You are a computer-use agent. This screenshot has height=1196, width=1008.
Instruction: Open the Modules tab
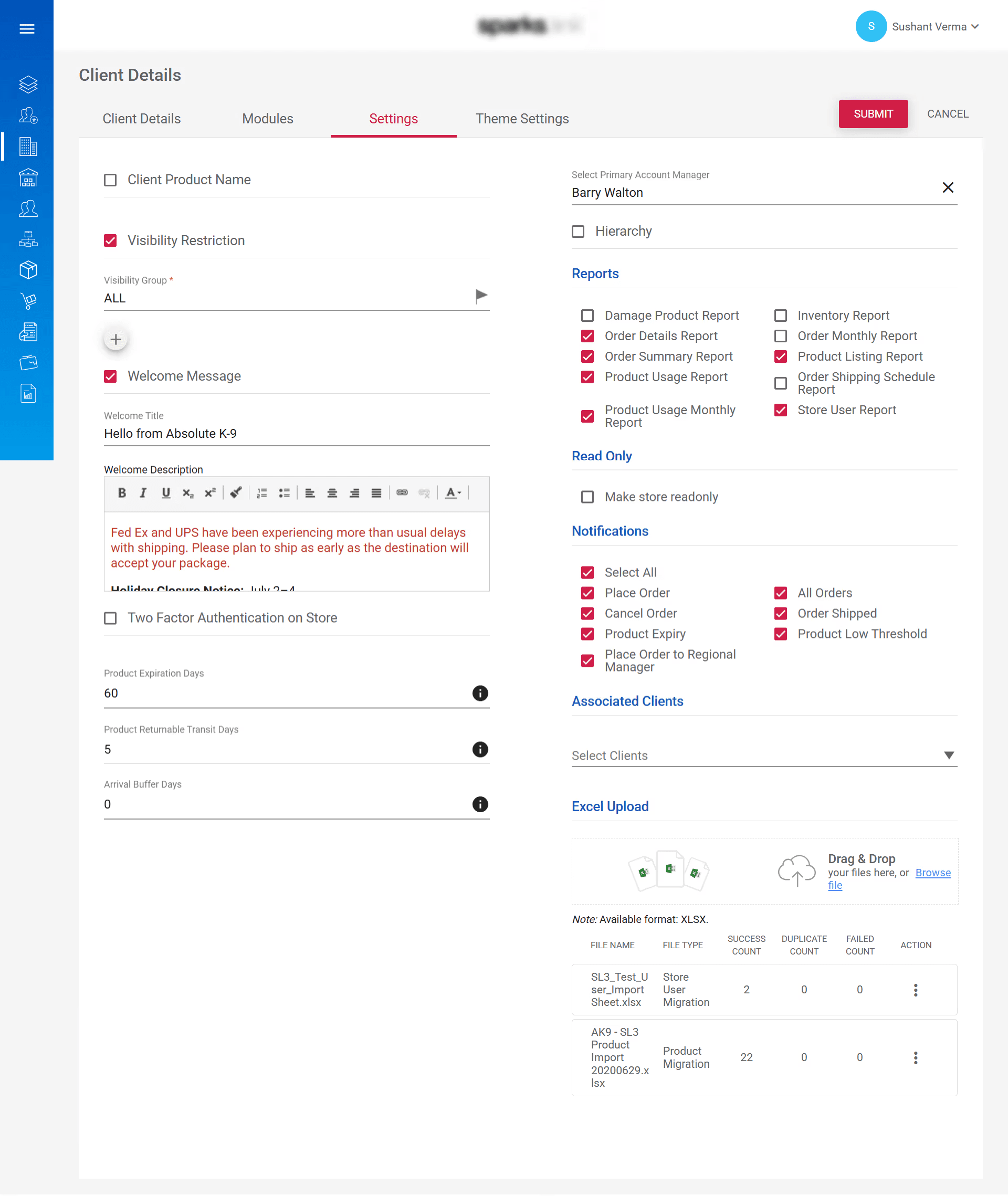click(x=267, y=118)
